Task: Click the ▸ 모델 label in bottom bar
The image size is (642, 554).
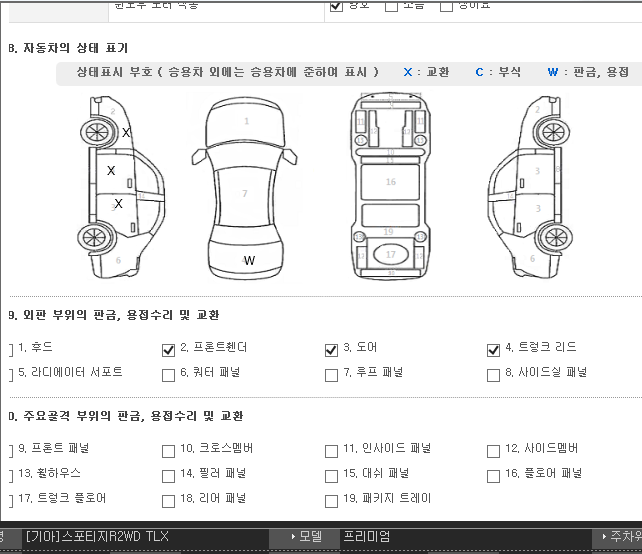Action: point(304,537)
